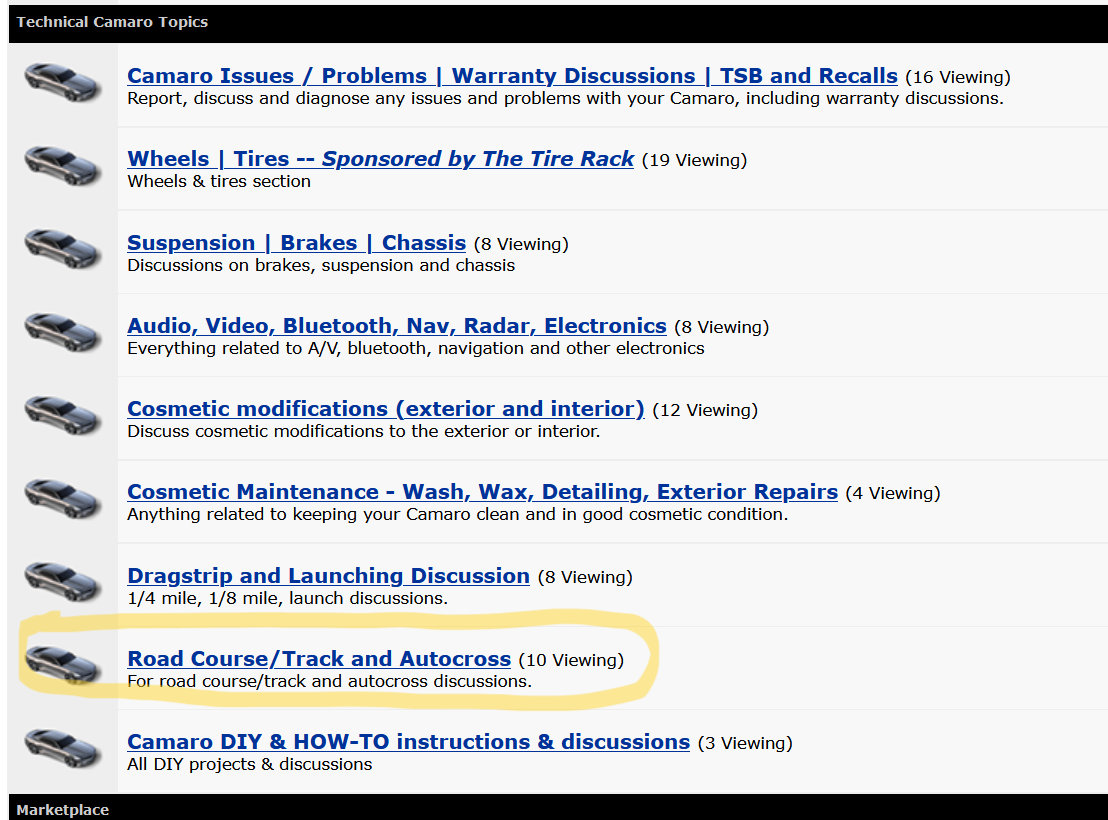Open Audio, Video, Bluetooth, Nav forum

396,326
